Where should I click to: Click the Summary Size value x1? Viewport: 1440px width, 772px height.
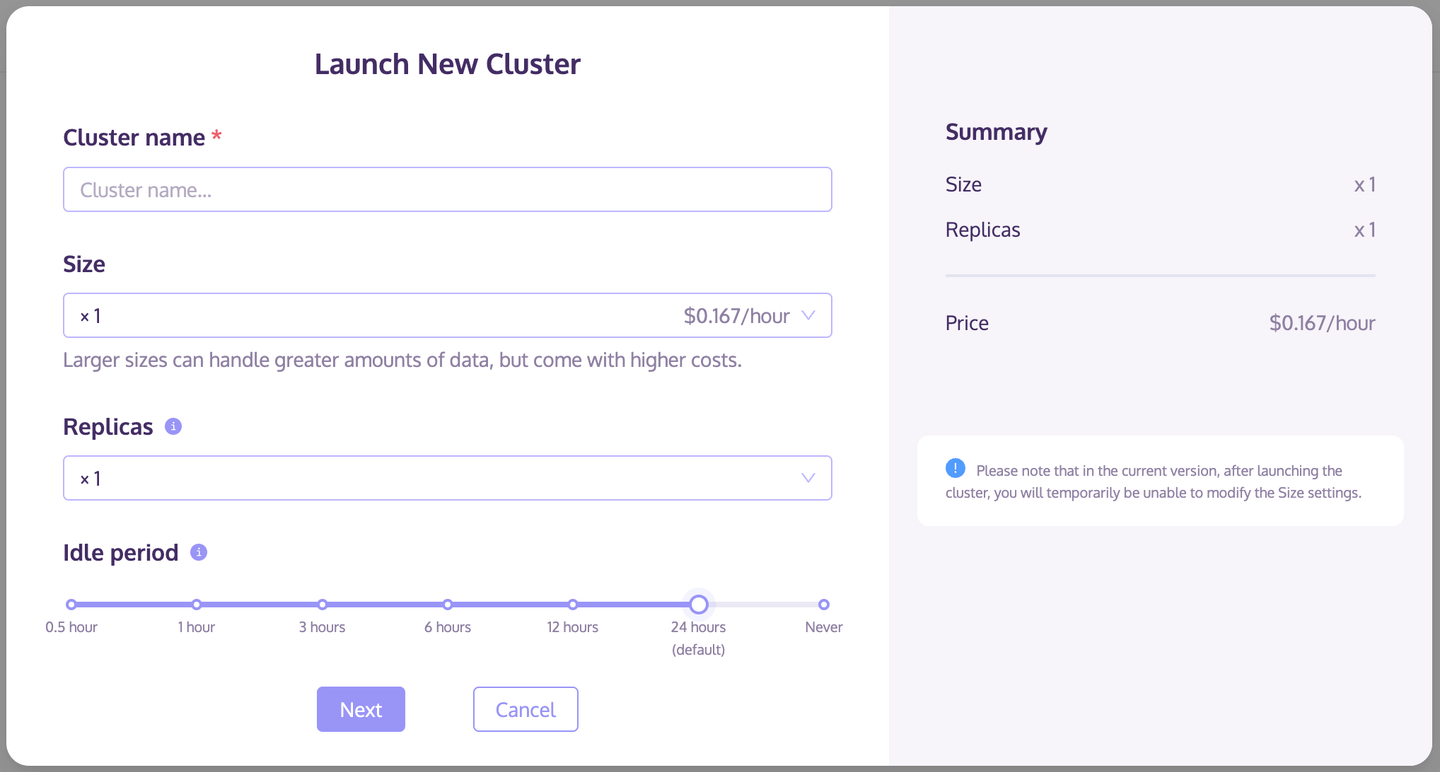1365,184
